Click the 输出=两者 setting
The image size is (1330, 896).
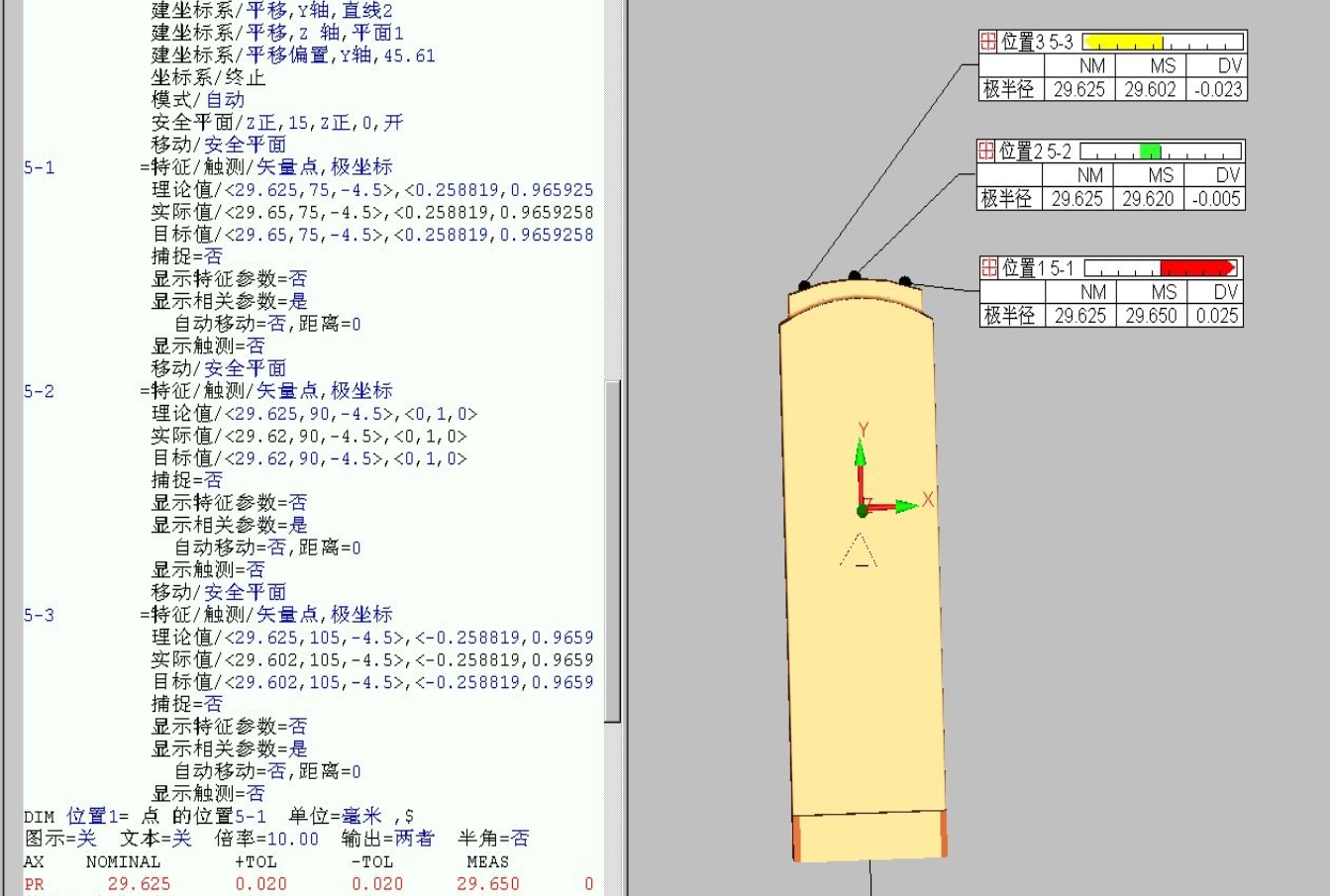(388, 839)
